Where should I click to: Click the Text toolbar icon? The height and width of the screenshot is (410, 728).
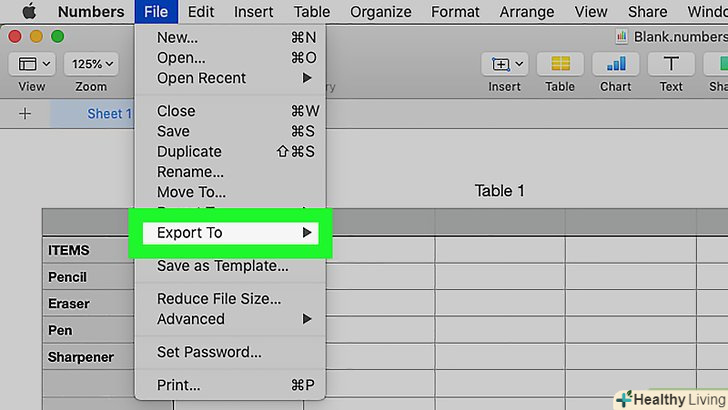click(x=671, y=64)
